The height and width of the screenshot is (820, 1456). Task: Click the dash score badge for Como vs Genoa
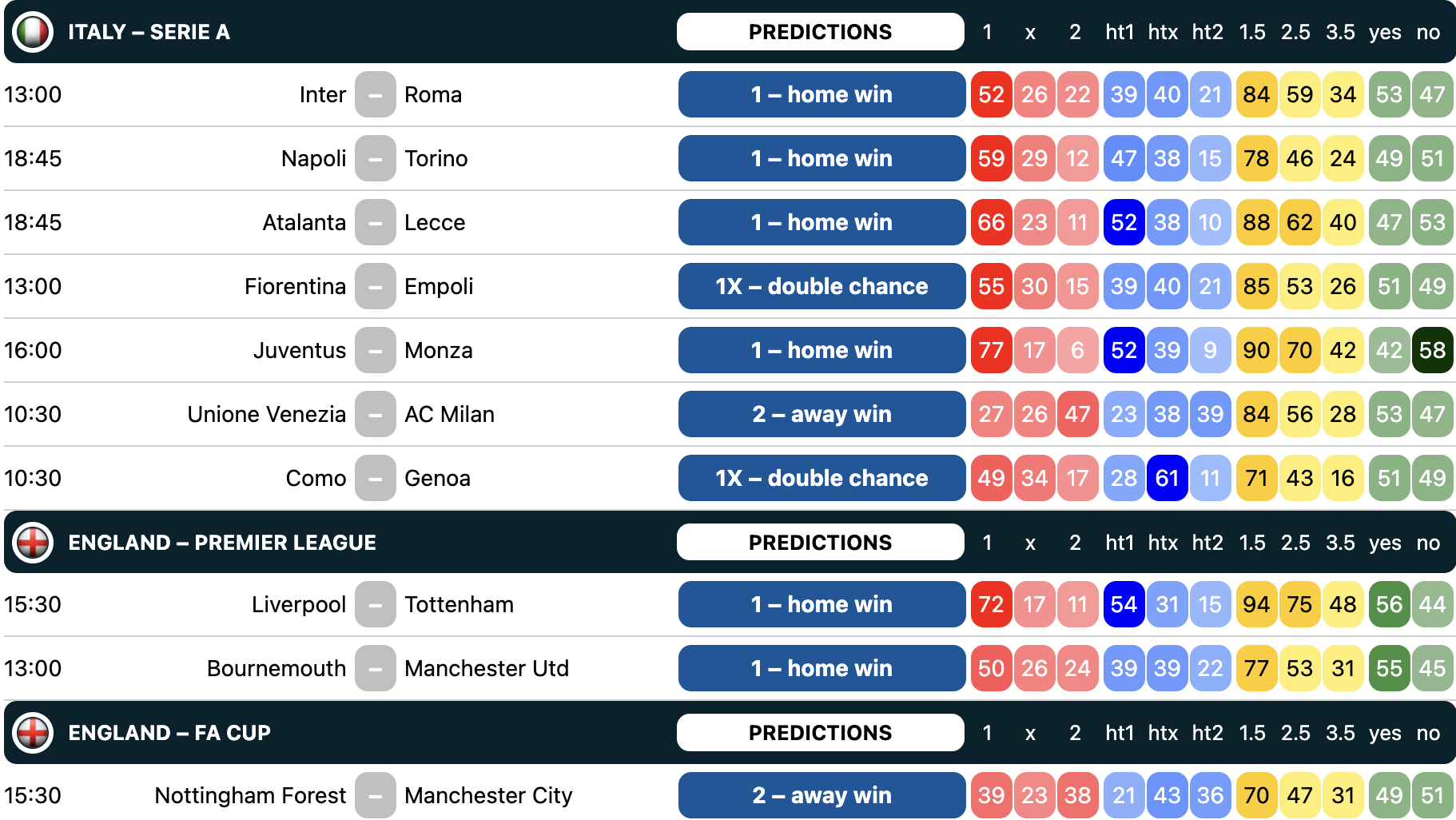[x=376, y=478]
